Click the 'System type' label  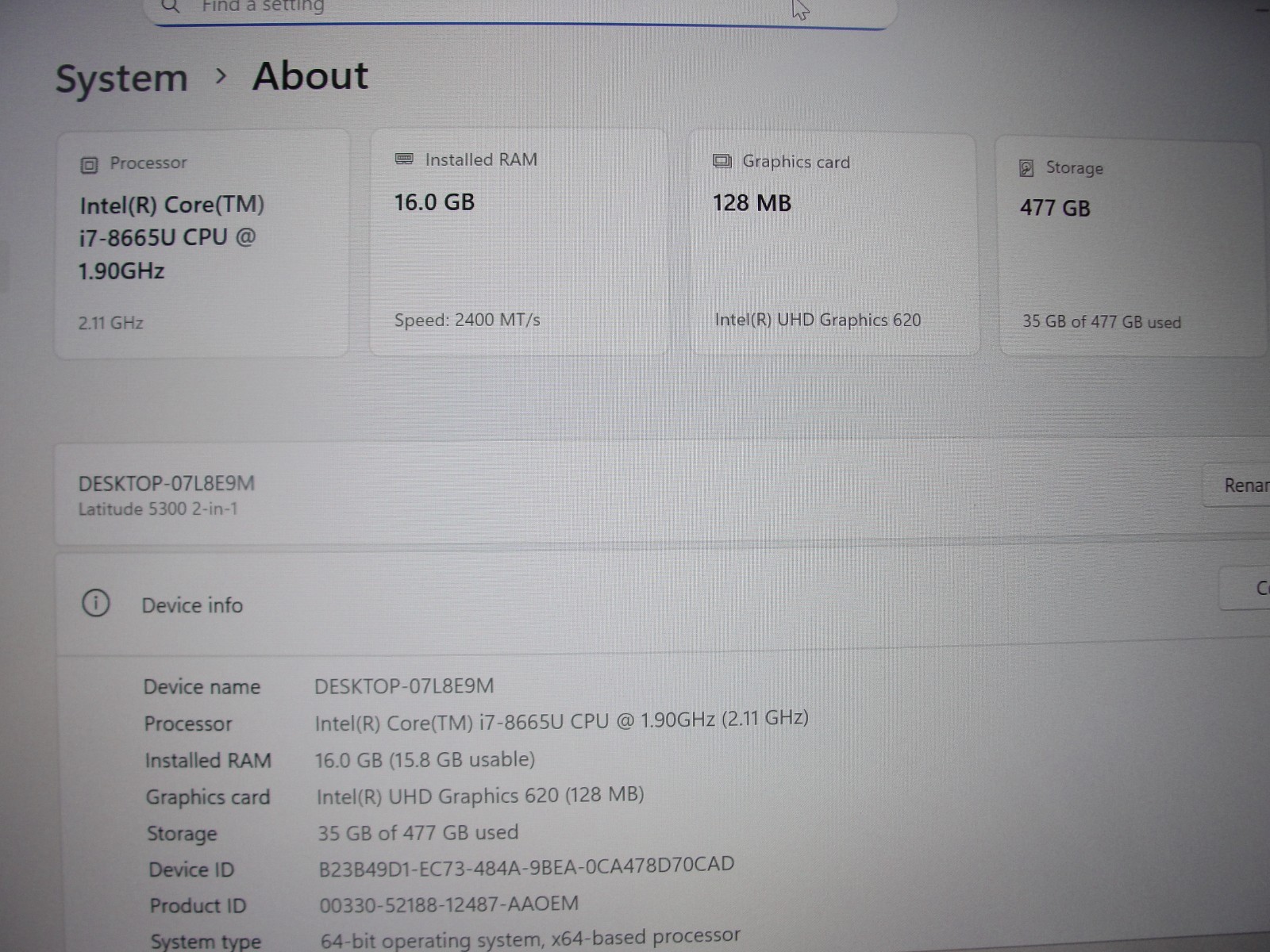(206, 942)
